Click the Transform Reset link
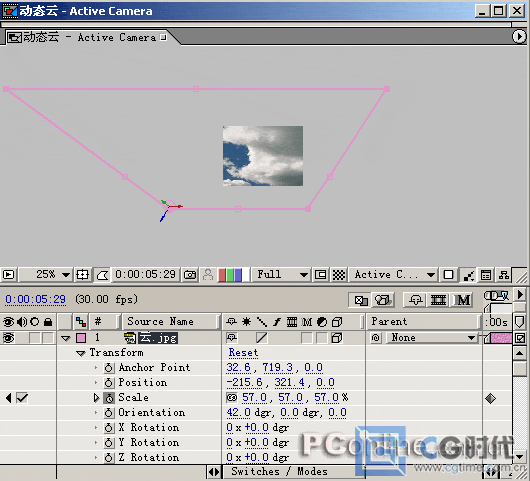Screen dimensions: 530x481 [243, 353]
